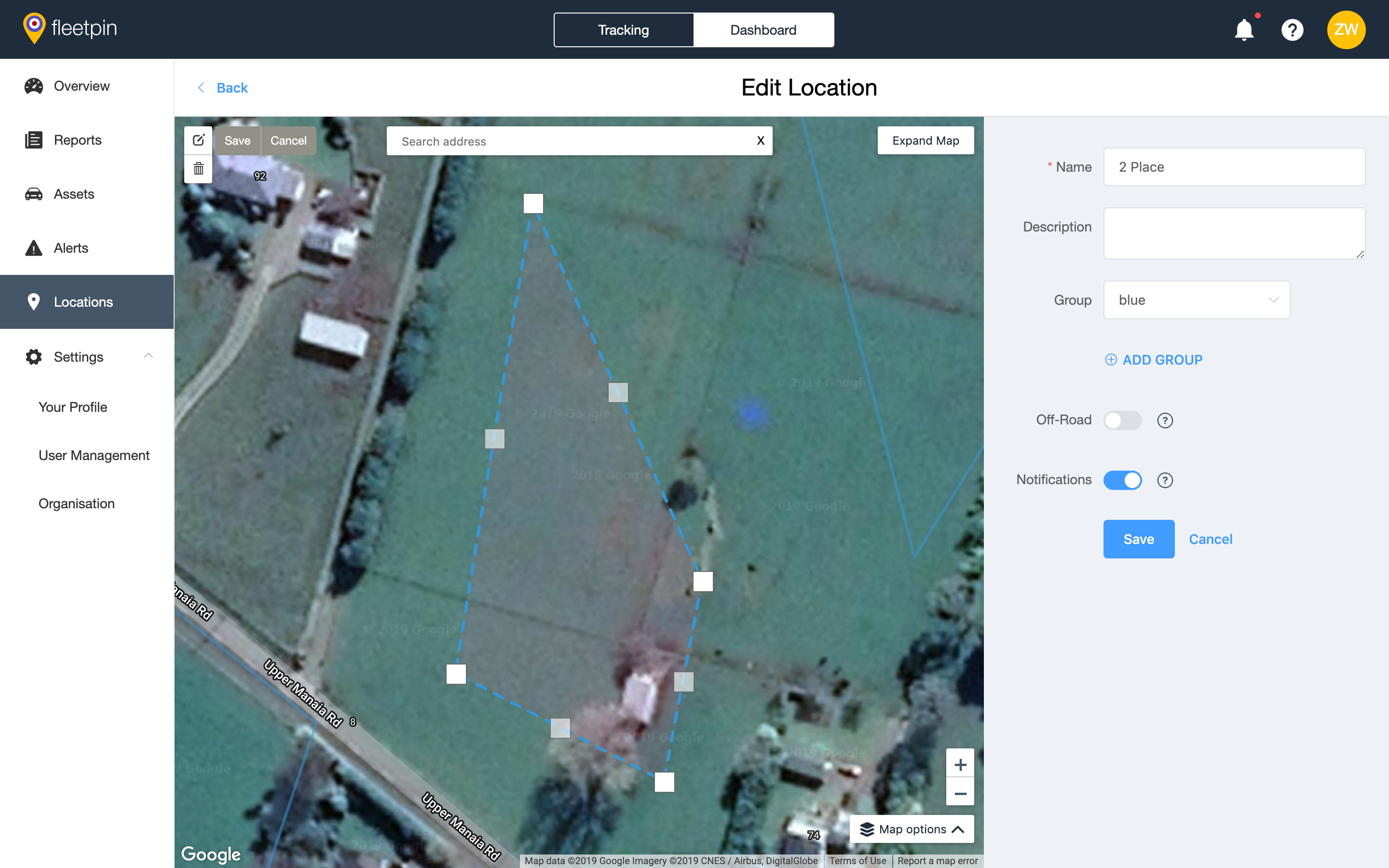Open Your Profile settings
Viewport: 1389px width, 868px height.
[73, 407]
